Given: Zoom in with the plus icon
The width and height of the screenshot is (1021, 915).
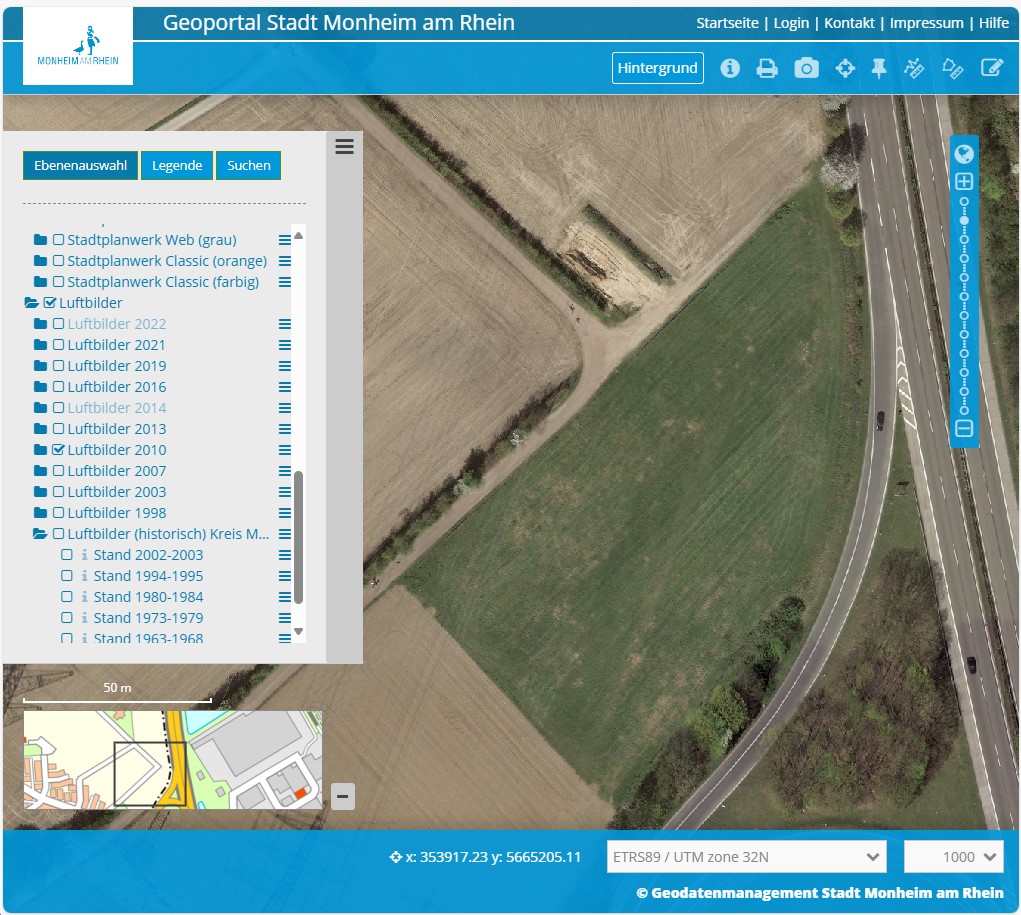Looking at the screenshot, I should click(x=964, y=181).
